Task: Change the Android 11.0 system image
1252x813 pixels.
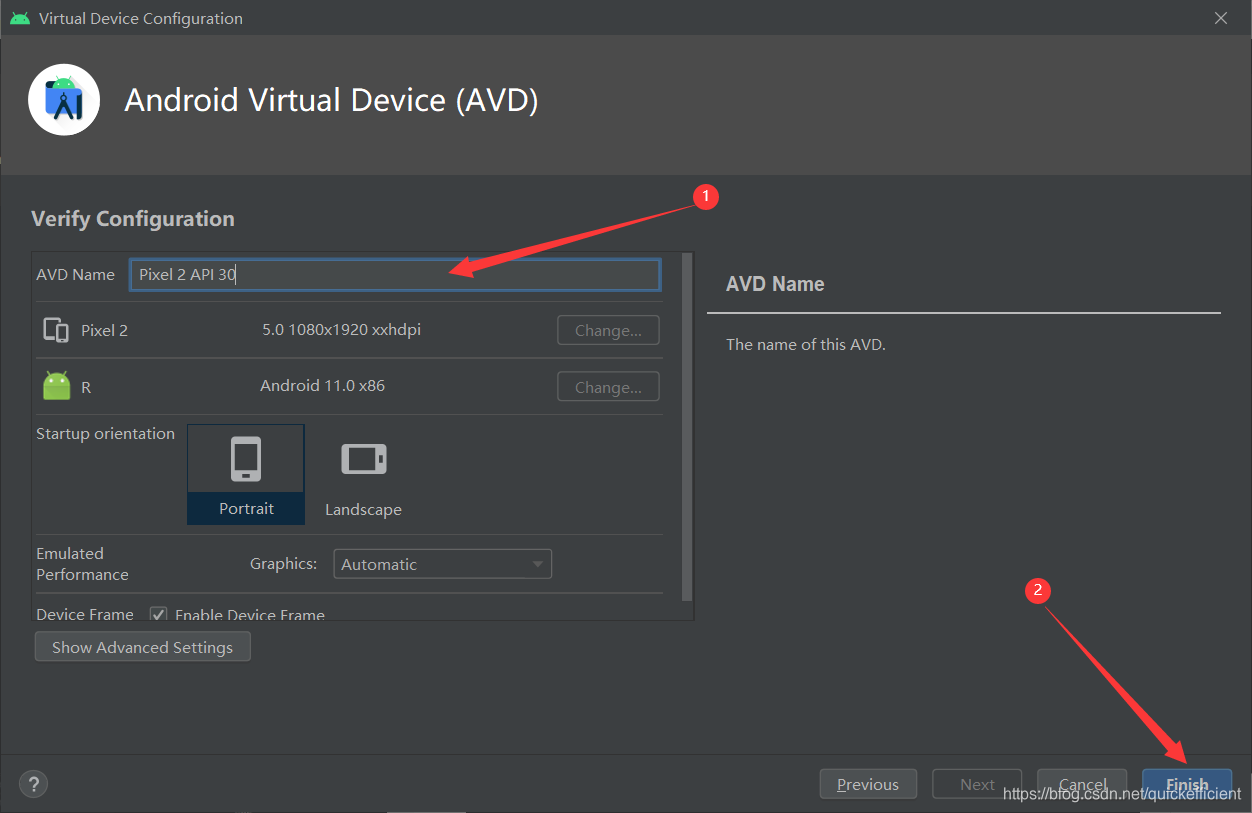Action: [608, 386]
